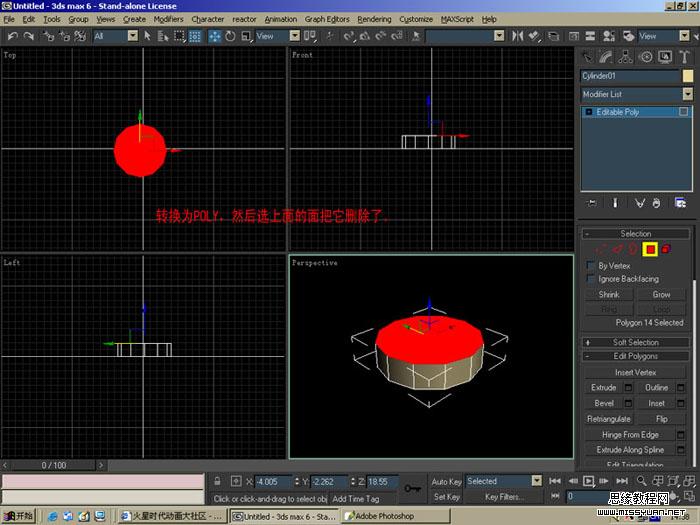The width and height of the screenshot is (700, 525).
Task: Click Hinge From Edge button
Action: (630, 434)
